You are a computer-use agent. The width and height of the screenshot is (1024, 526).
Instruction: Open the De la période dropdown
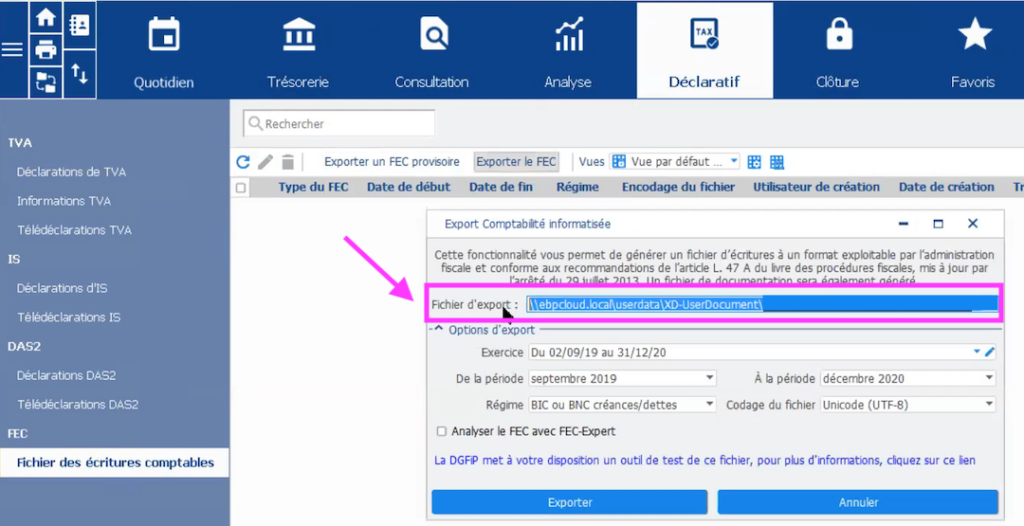622,378
